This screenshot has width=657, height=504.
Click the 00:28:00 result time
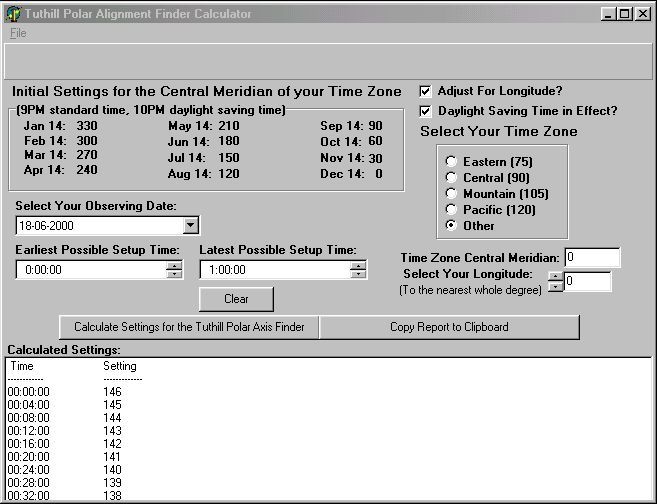[28, 483]
